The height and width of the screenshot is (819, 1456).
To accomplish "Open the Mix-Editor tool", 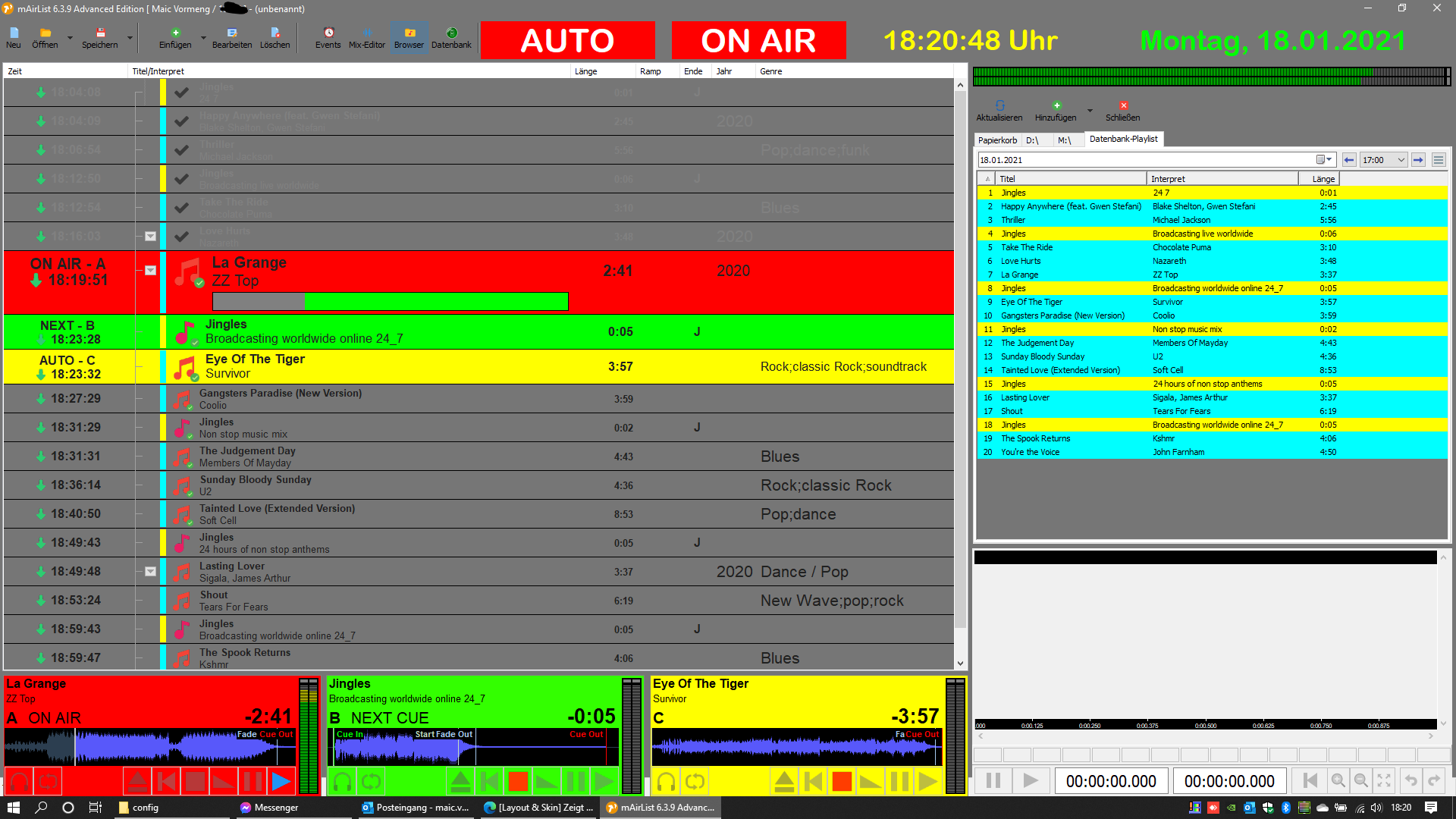I will click(x=367, y=37).
